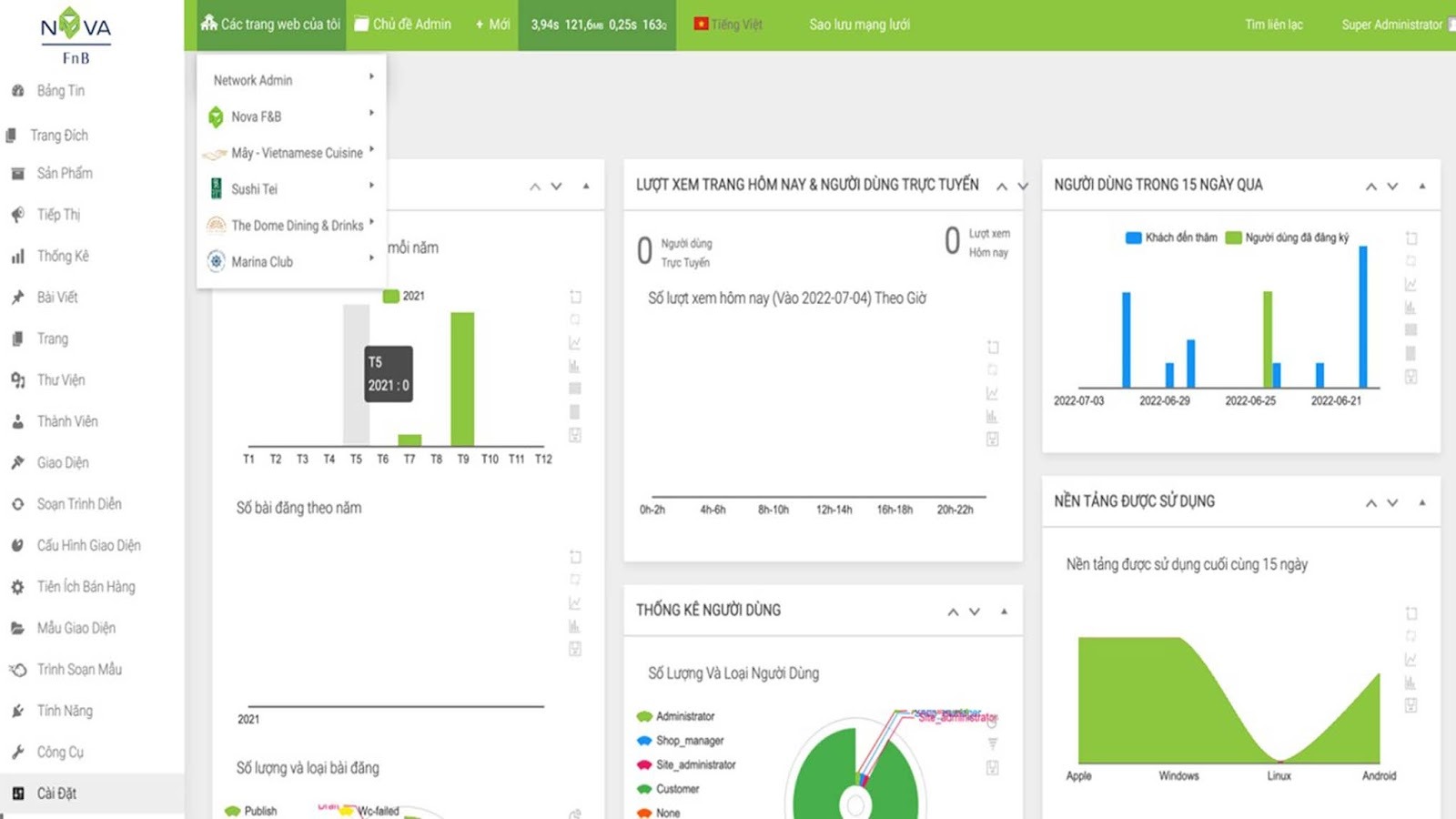Click the Mới (new) button
The height and width of the screenshot is (819, 1456).
click(492, 25)
